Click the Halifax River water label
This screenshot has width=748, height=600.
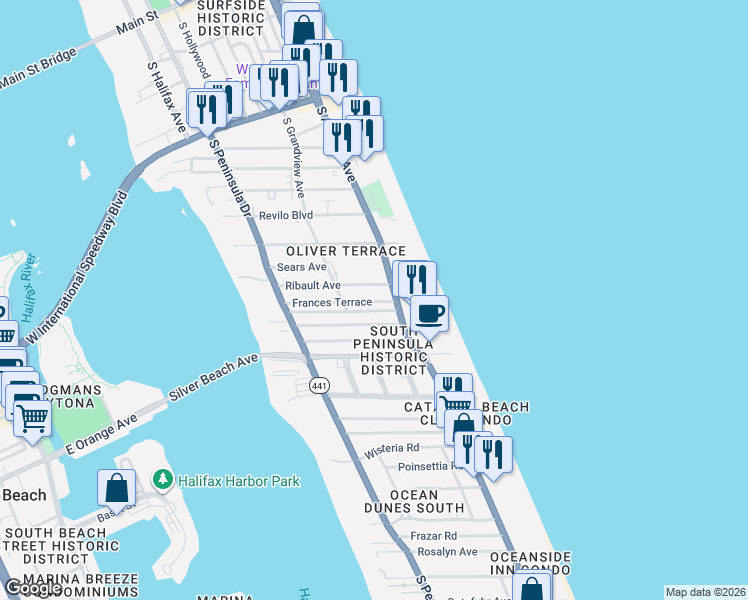click(x=29, y=288)
